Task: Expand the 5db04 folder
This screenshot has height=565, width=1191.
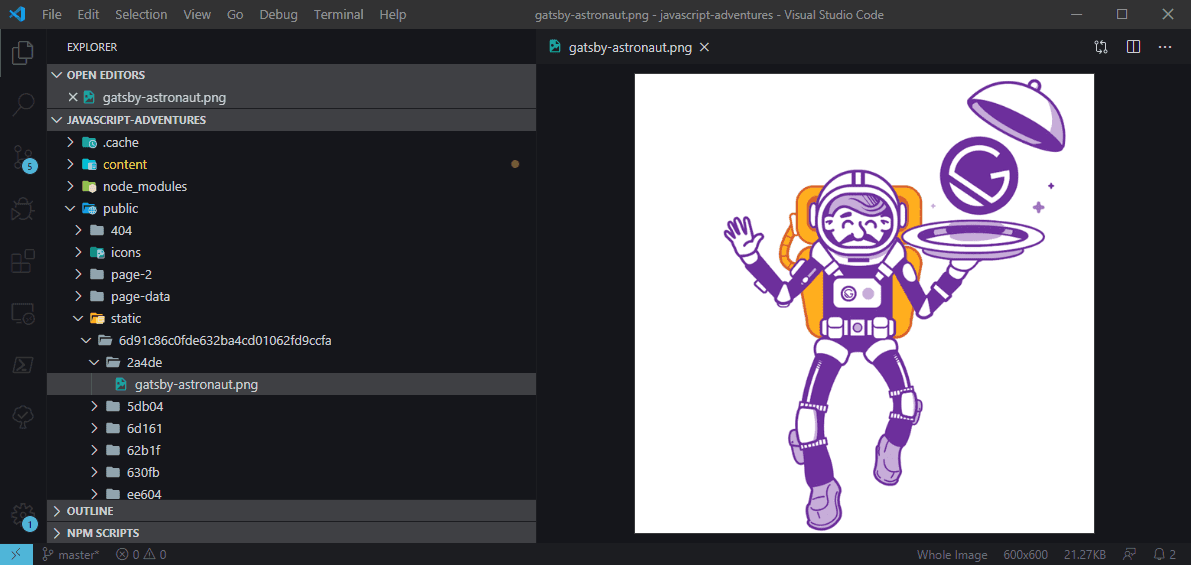Action: [x=292, y=406]
